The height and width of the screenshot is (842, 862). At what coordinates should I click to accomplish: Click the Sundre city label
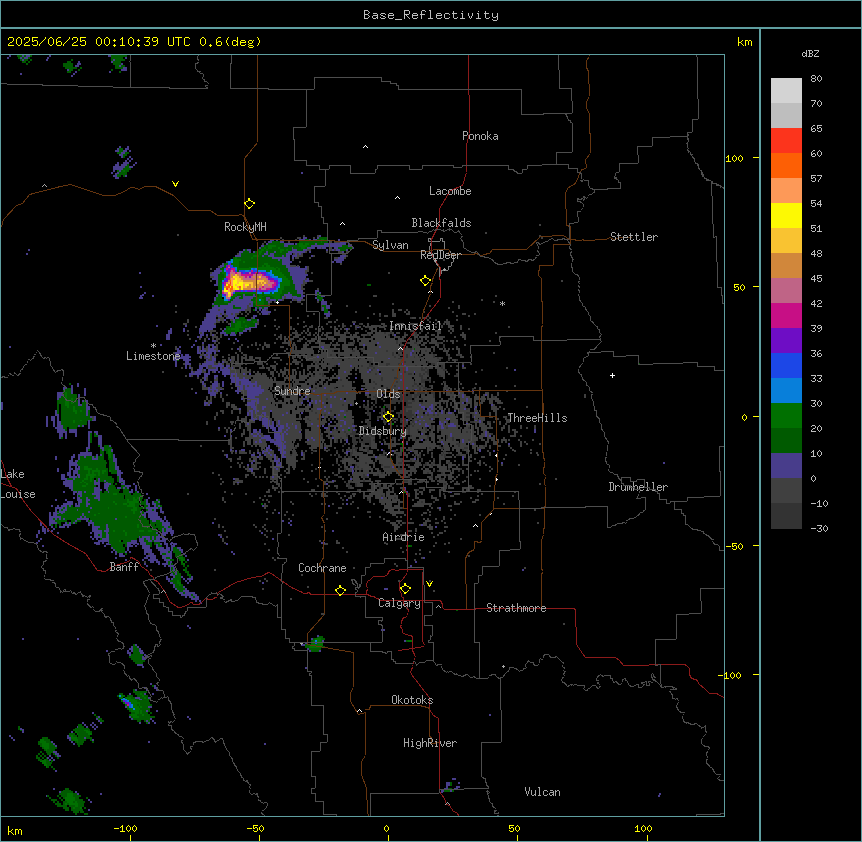(292, 391)
